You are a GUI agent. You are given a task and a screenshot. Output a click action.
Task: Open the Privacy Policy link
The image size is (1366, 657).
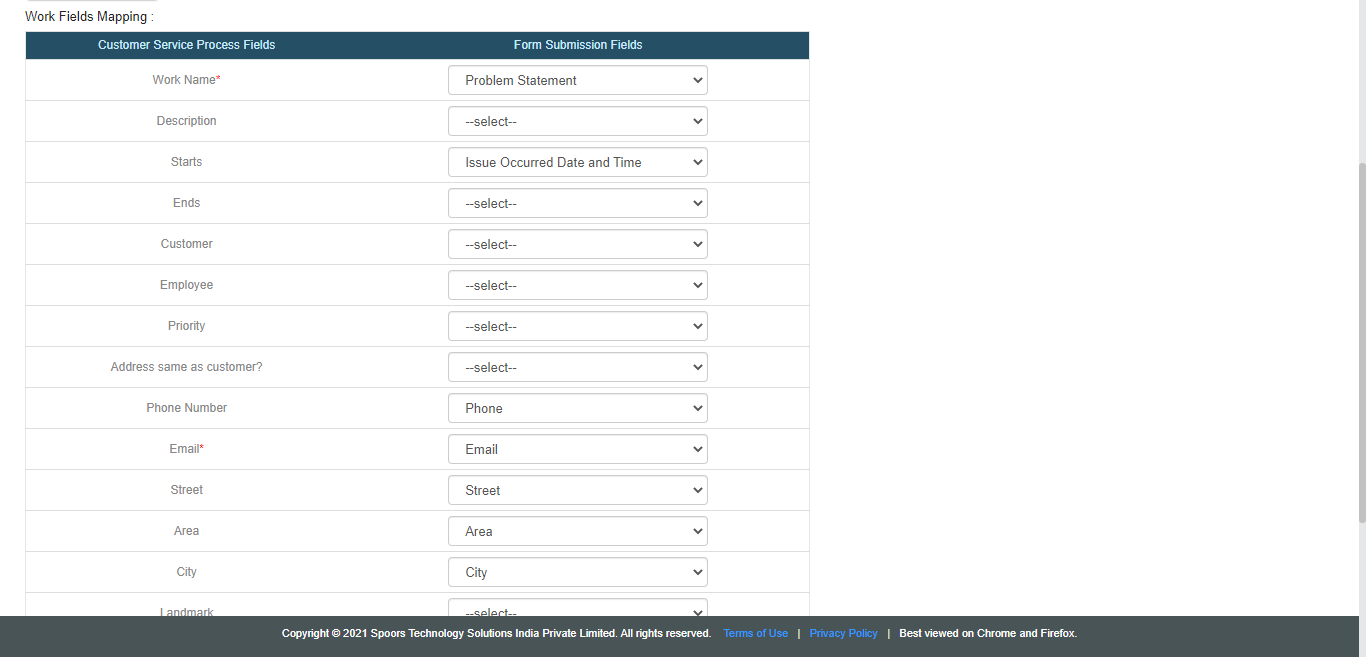[843, 633]
